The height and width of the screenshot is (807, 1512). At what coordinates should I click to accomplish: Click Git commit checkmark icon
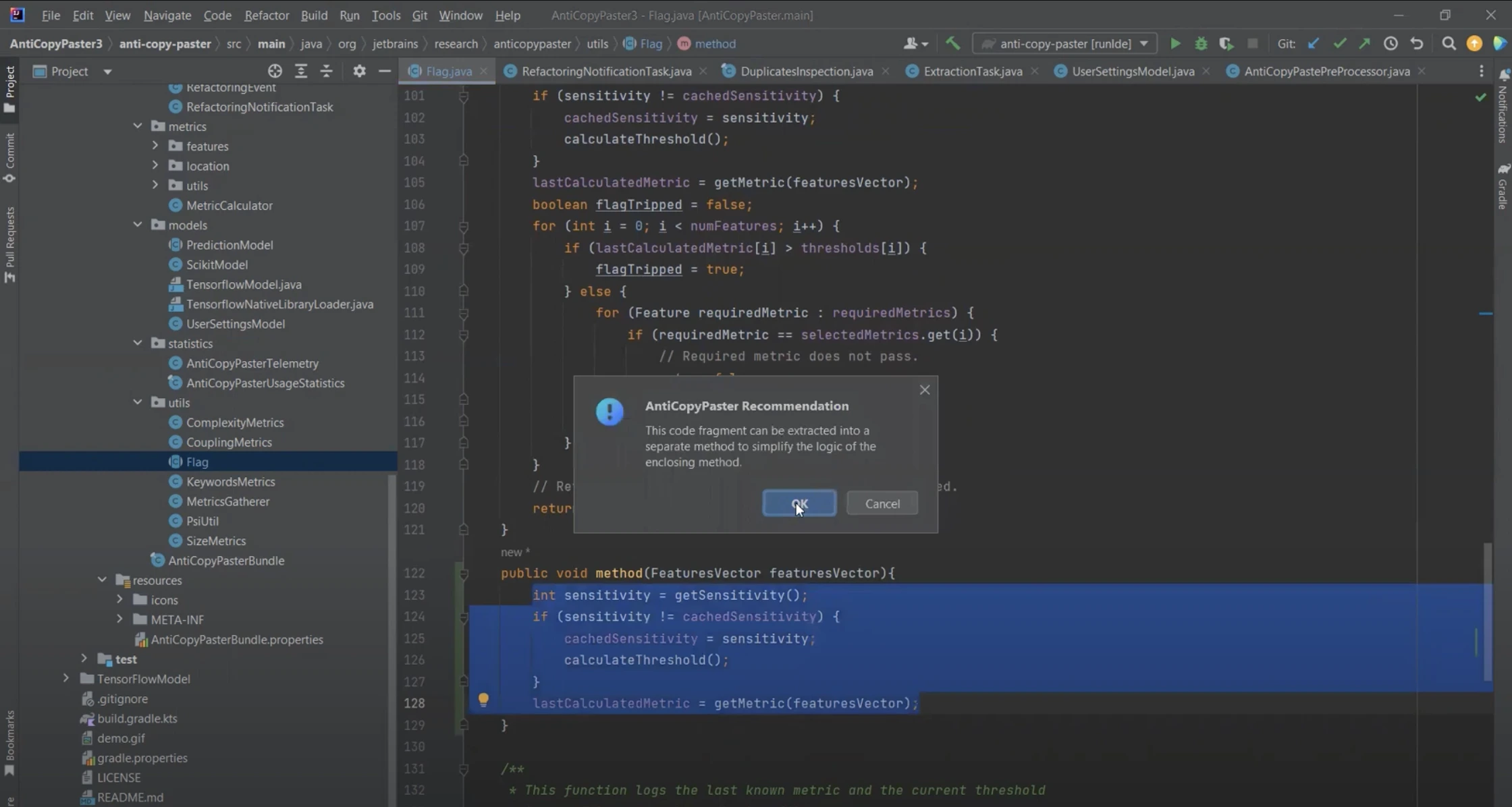coord(1339,44)
